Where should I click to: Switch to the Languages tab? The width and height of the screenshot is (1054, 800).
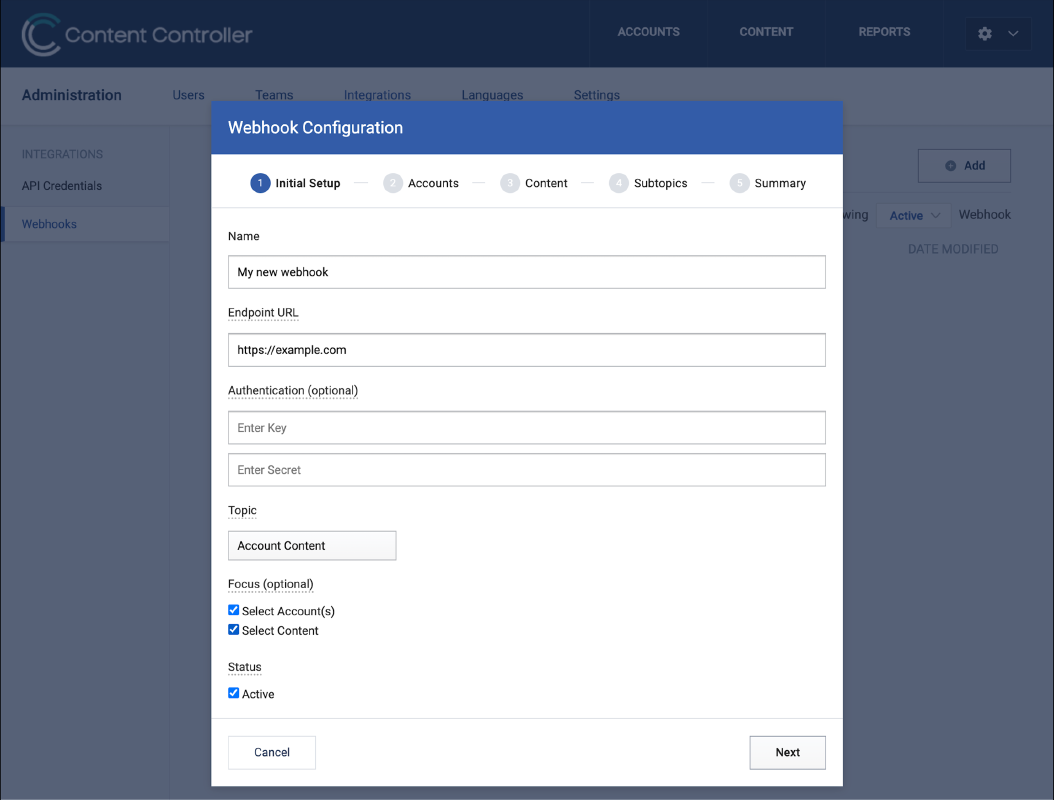tap(492, 95)
